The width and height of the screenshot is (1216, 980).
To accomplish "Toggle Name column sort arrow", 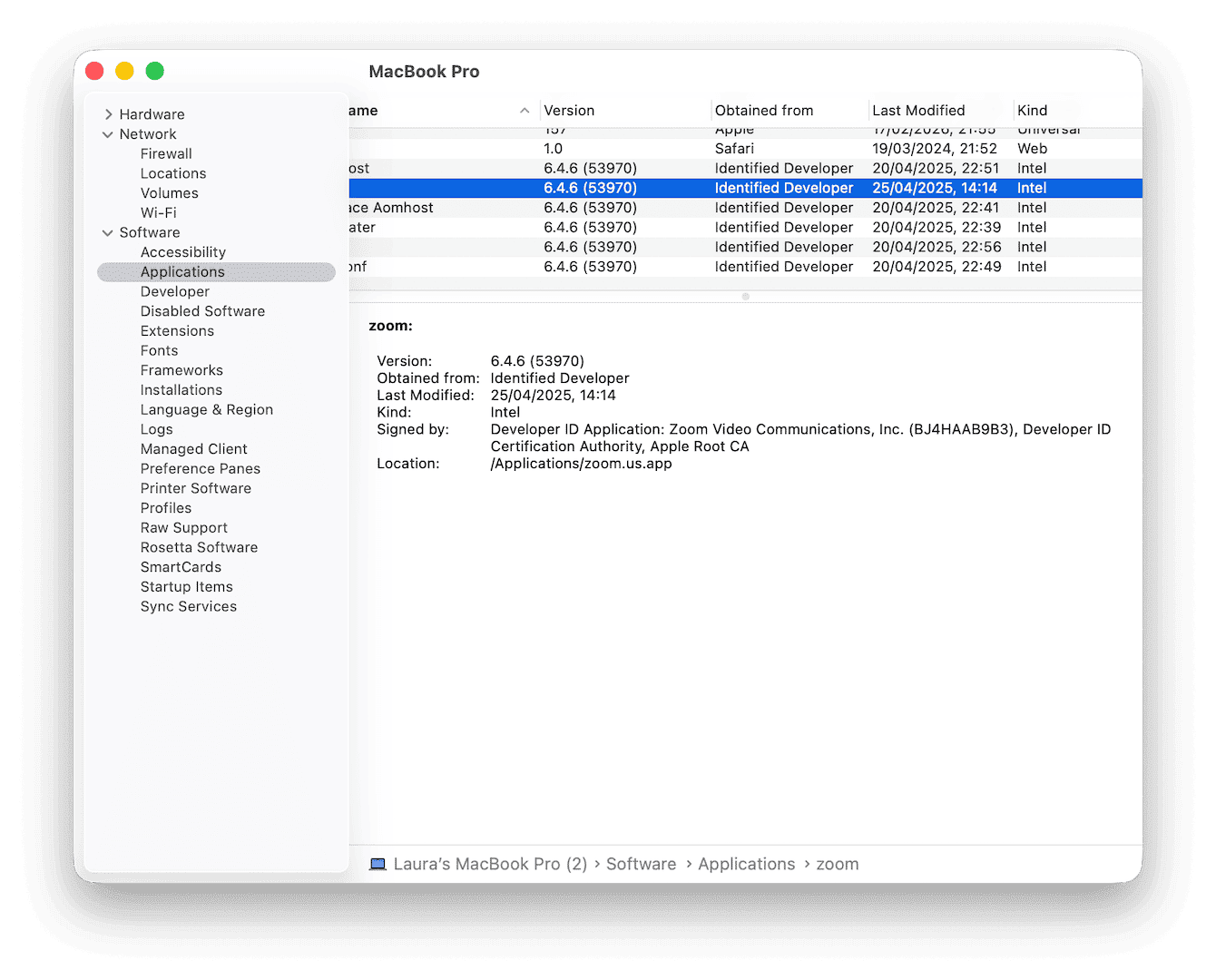I will [525, 111].
